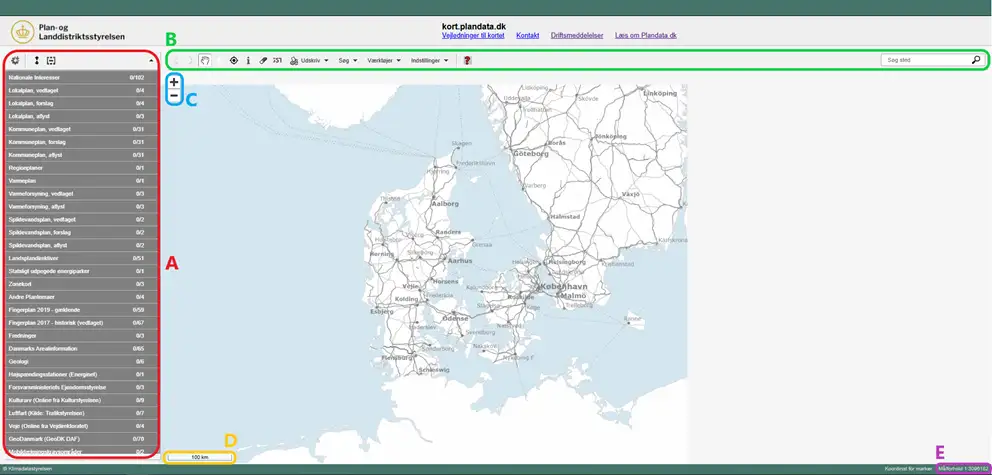The image size is (992, 475).
Task: Select the pan hand tool
Action: (x=205, y=61)
